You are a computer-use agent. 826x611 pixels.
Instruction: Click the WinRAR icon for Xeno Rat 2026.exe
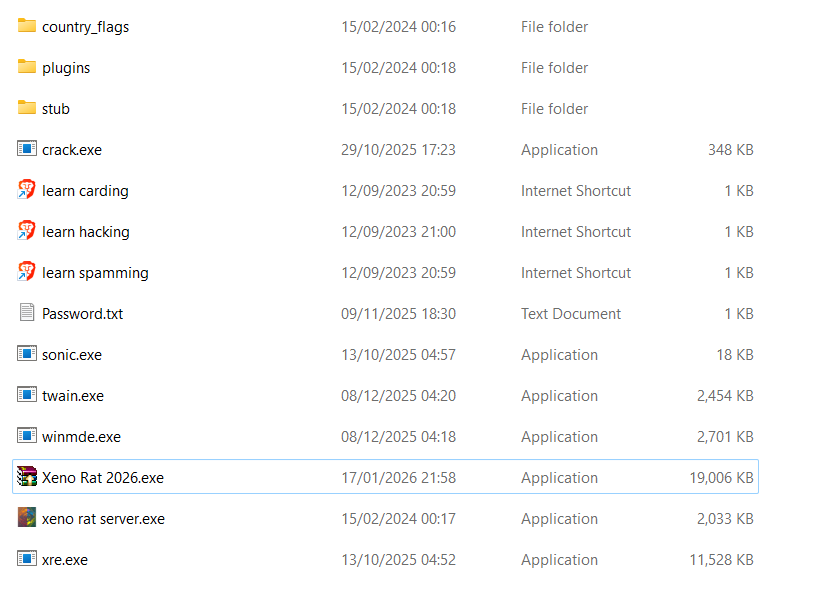(x=27, y=478)
